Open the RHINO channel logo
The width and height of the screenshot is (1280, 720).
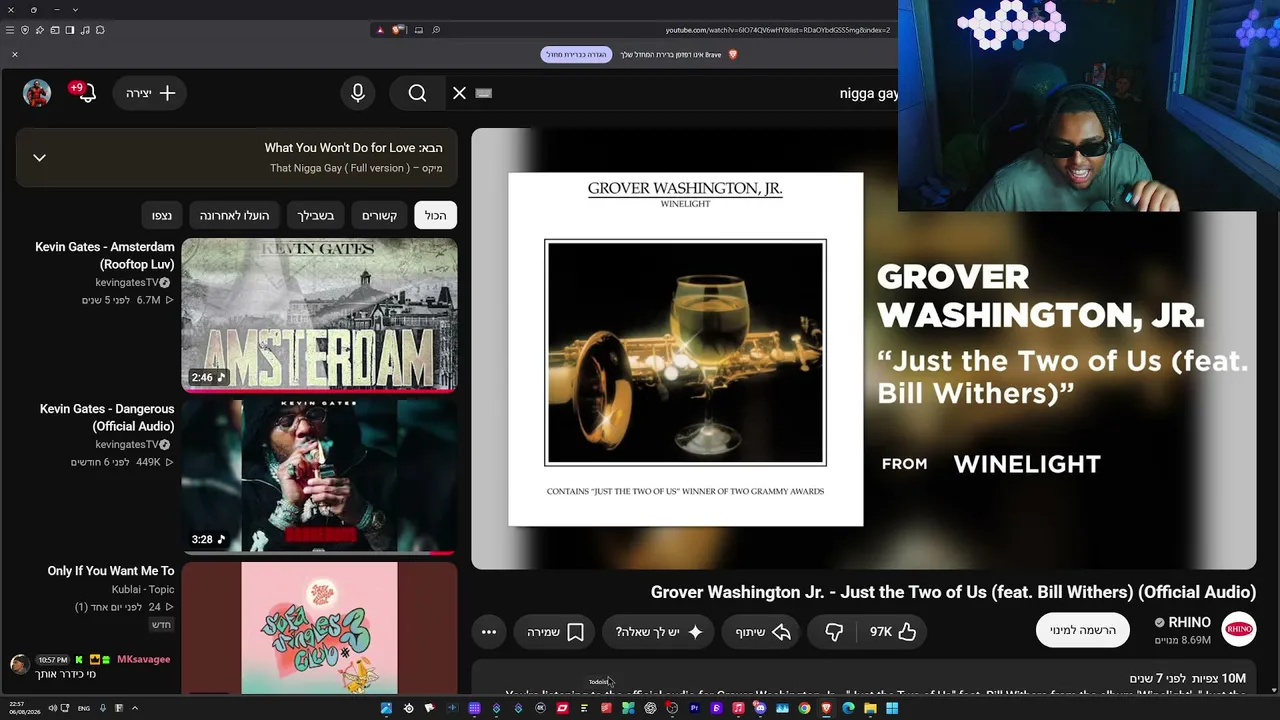pyautogui.click(x=1239, y=629)
